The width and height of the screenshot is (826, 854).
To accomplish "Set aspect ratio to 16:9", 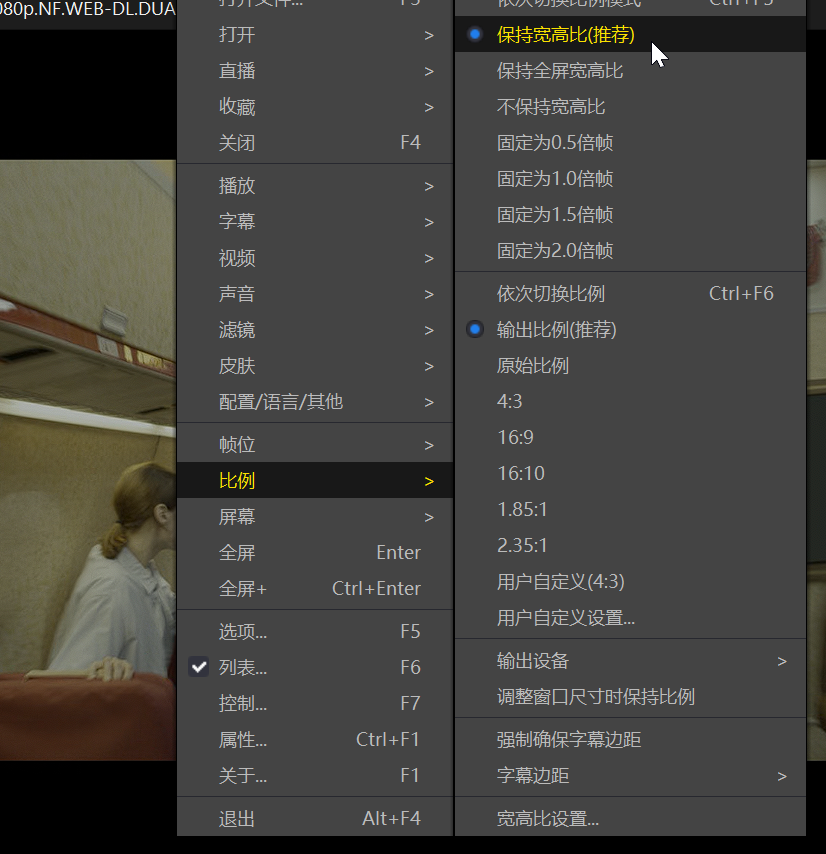I will (630, 437).
